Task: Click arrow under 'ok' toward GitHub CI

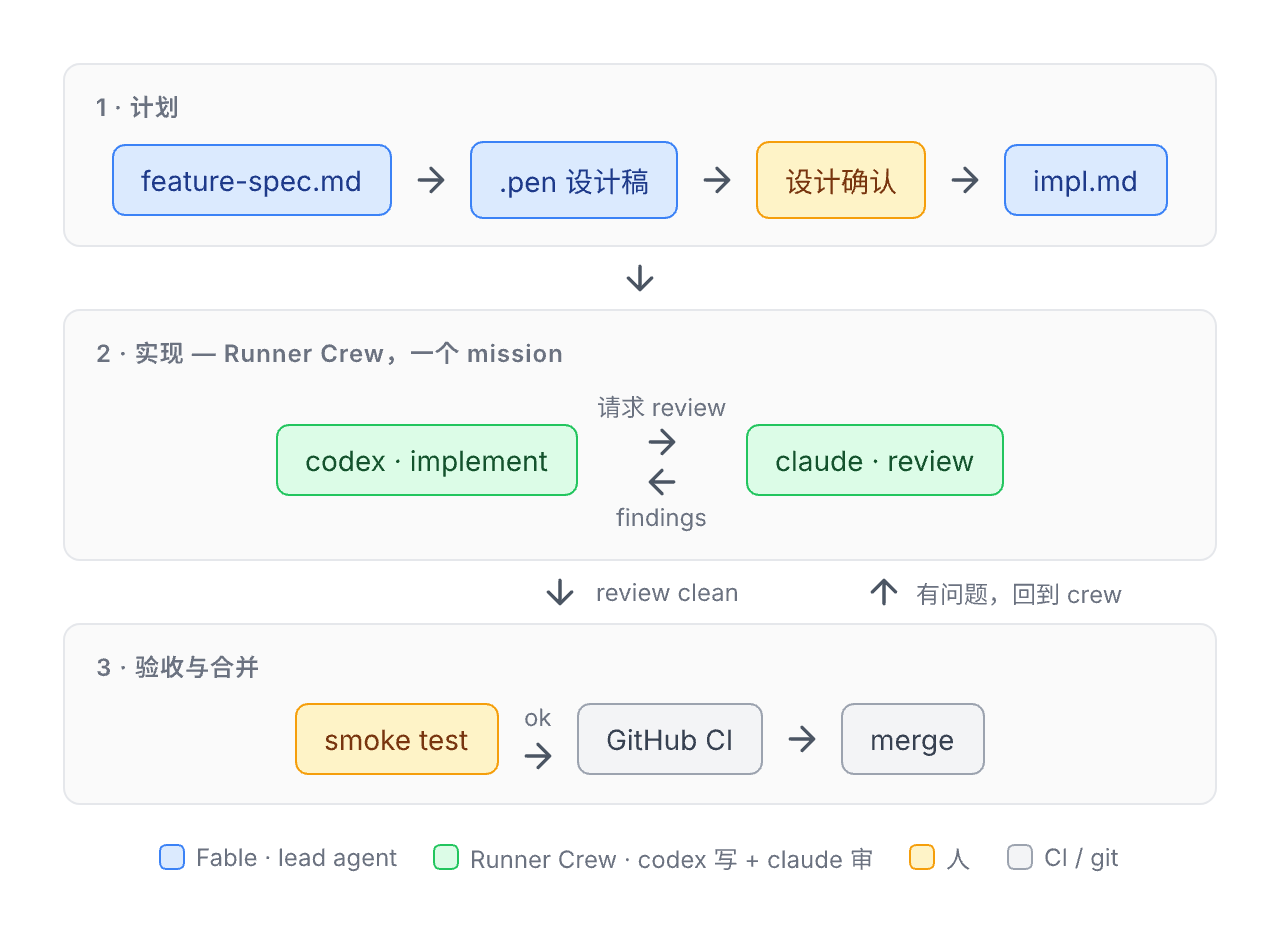Action: [x=538, y=755]
